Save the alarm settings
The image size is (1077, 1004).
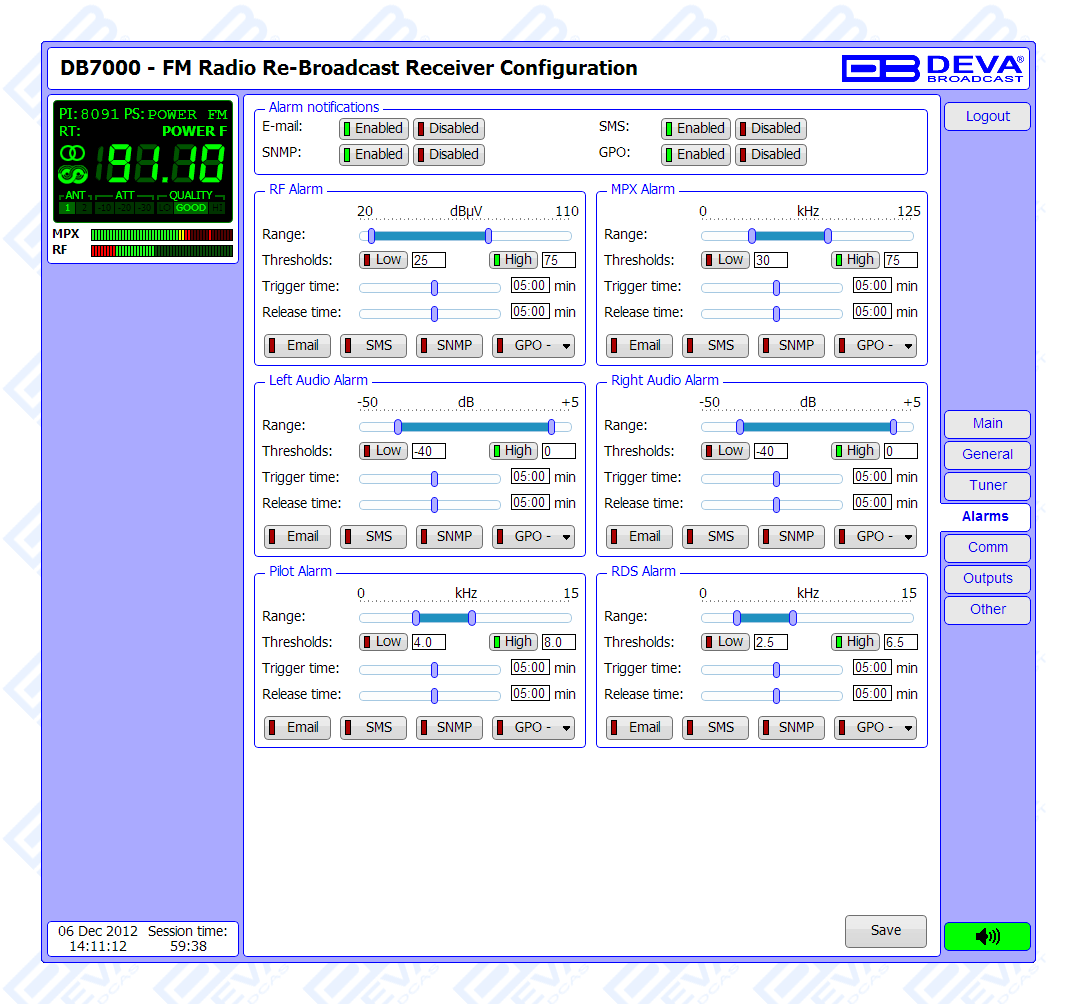[885, 930]
